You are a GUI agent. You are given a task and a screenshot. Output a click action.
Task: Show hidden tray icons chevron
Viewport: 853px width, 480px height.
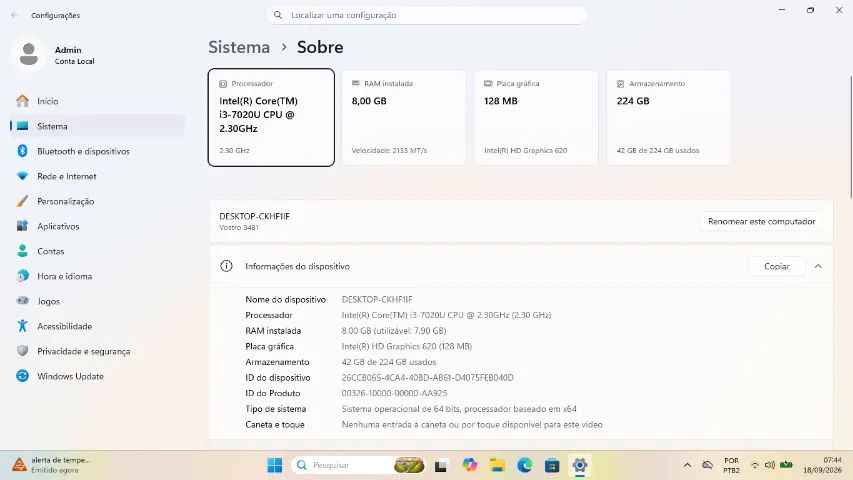[688, 465]
